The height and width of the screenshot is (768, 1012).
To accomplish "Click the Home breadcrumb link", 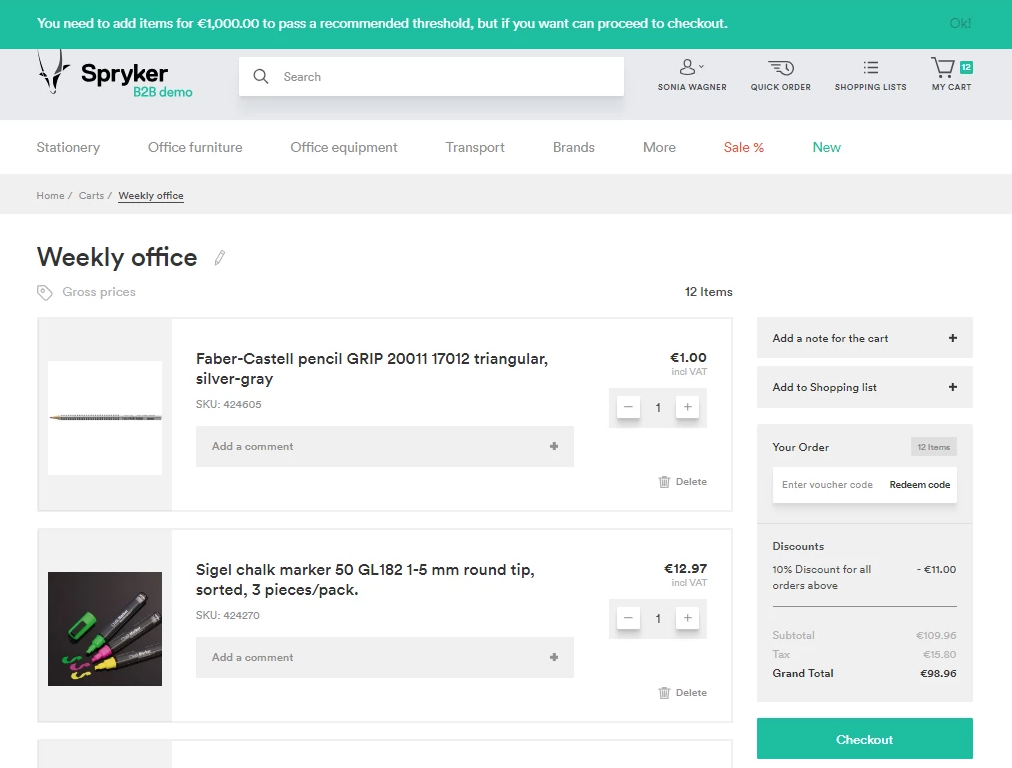I will tap(50, 196).
